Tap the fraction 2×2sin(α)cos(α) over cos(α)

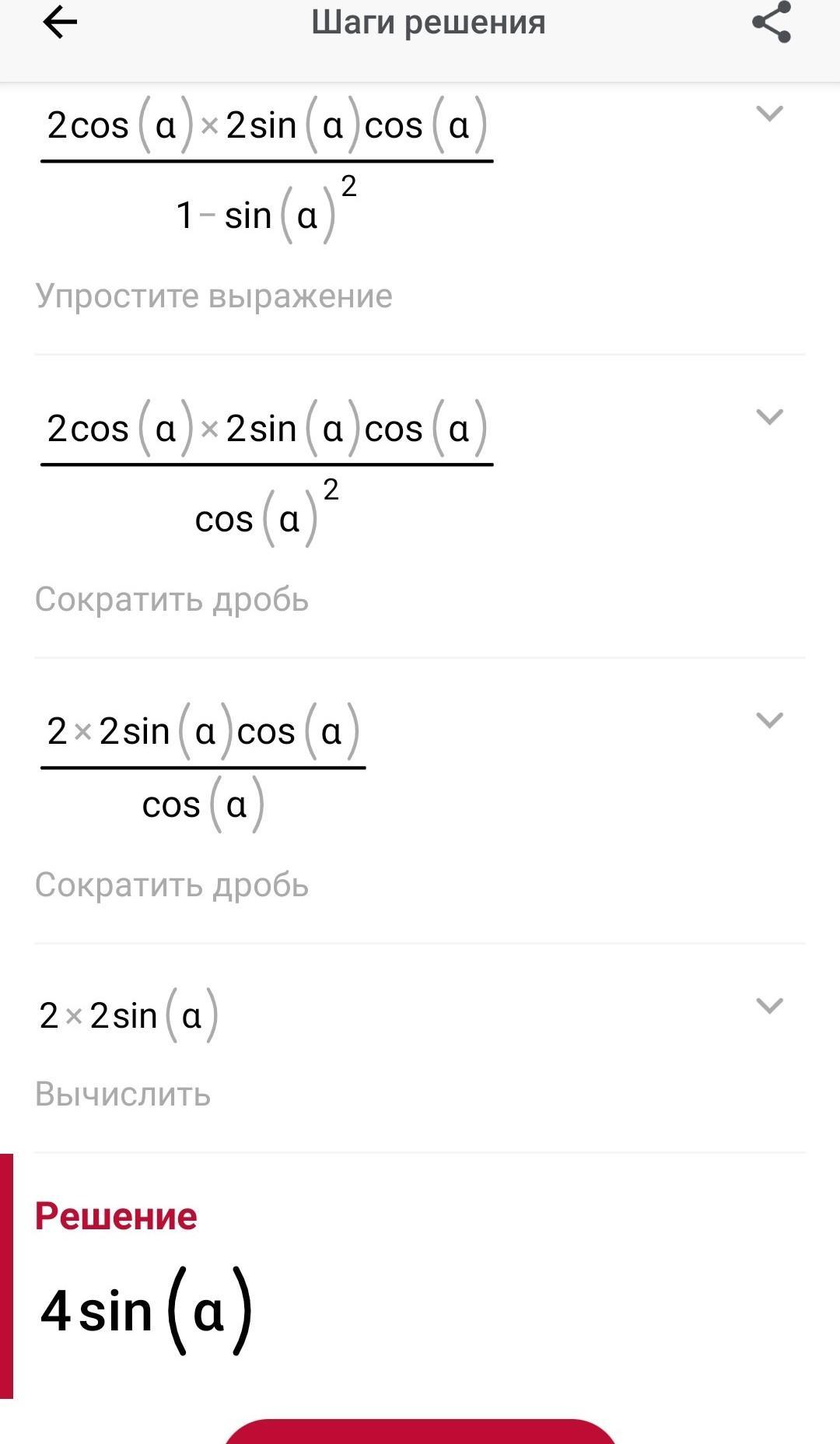[202, 766]
